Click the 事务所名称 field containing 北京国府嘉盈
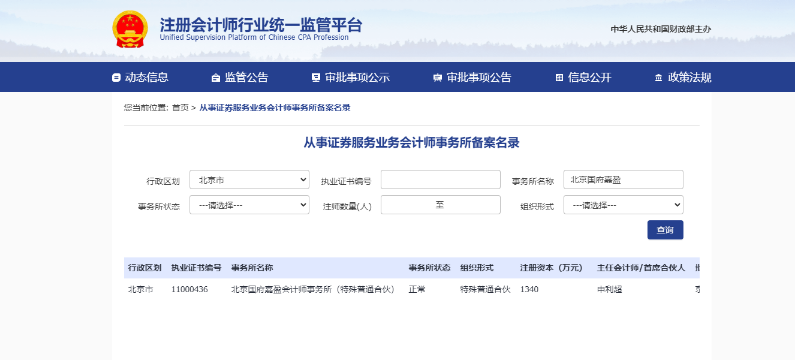 (623, 179)
